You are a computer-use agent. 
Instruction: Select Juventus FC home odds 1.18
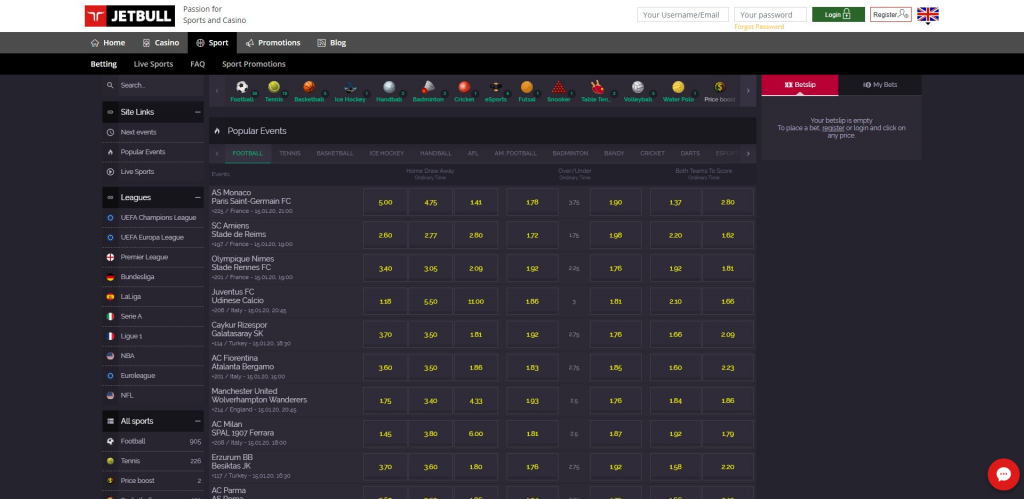385,302
